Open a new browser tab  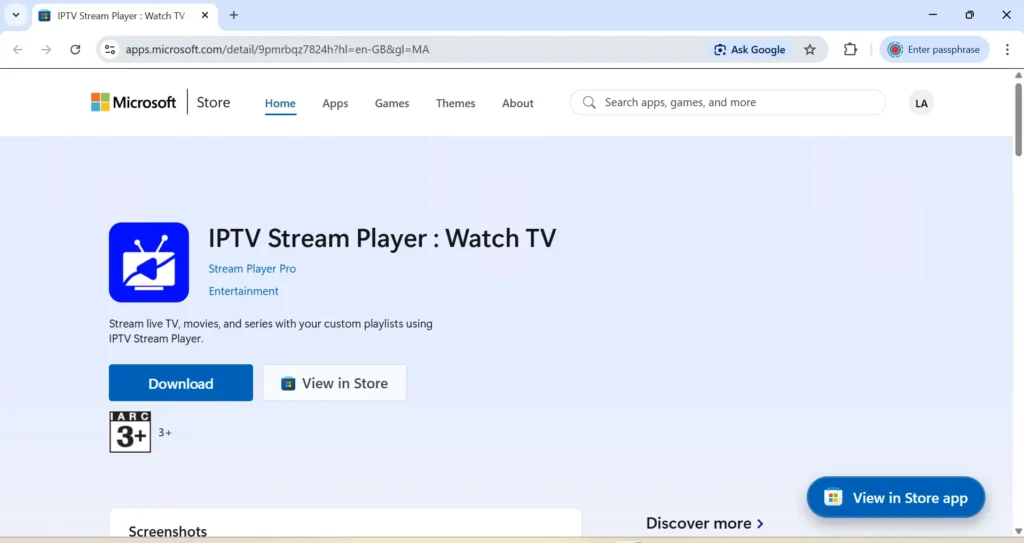click(x=234, y=15)
